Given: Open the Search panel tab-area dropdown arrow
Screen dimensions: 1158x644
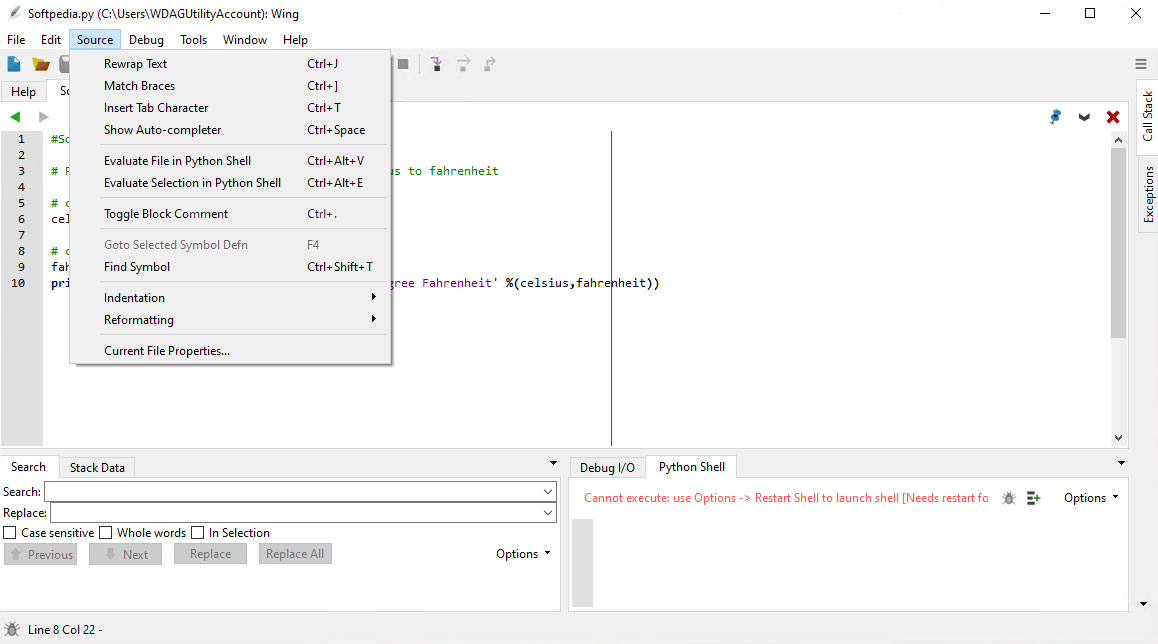Looking at the screenshot, I should (553, 464).
